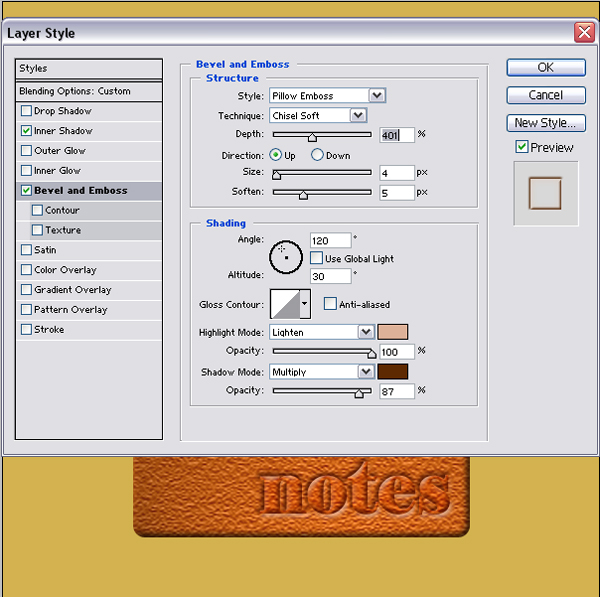
Task: Enable the Texture sub-option checkbox
Action: click(37, 230)
